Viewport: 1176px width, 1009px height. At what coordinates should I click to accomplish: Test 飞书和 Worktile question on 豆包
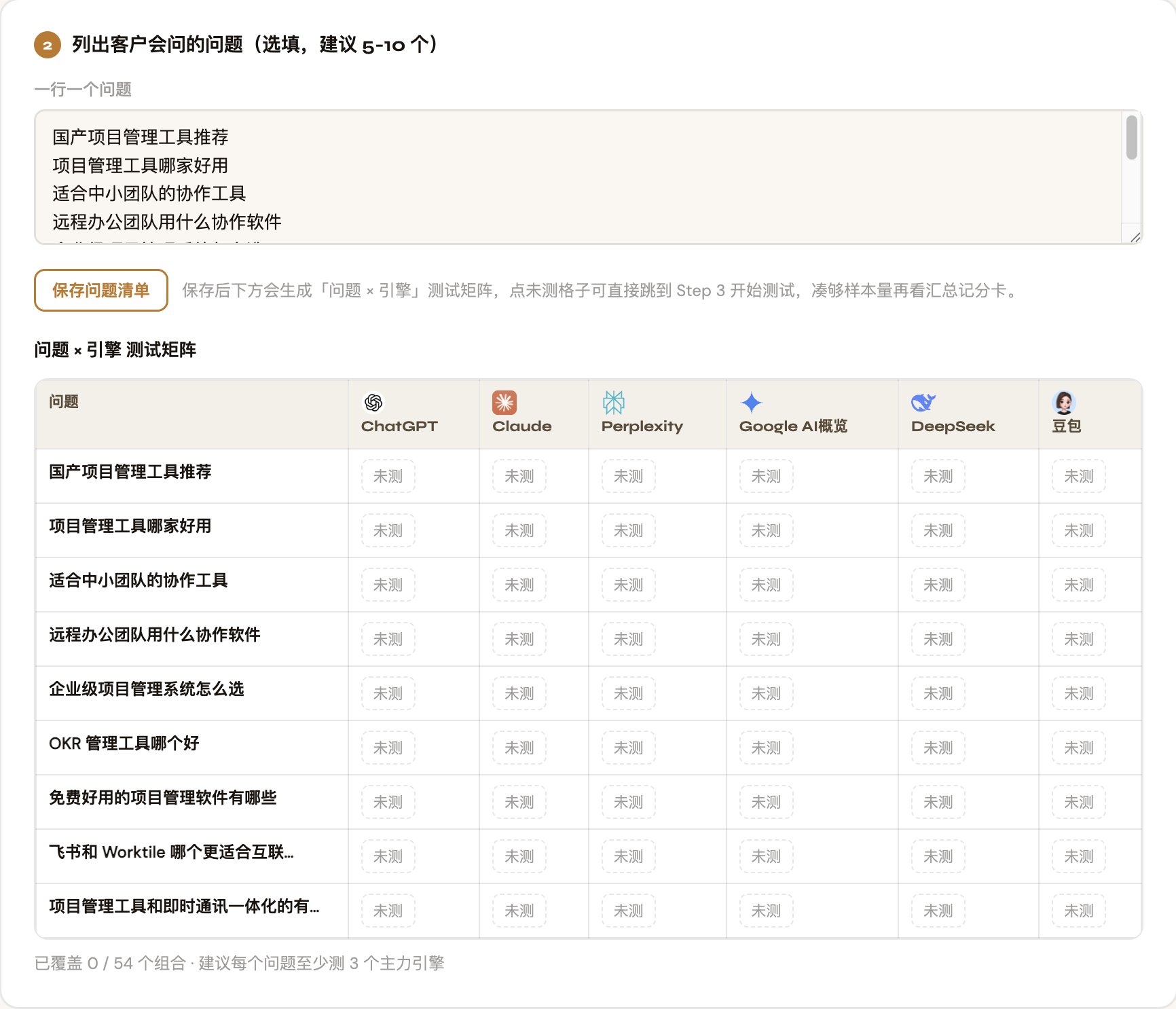click(x=1079, y=856)
